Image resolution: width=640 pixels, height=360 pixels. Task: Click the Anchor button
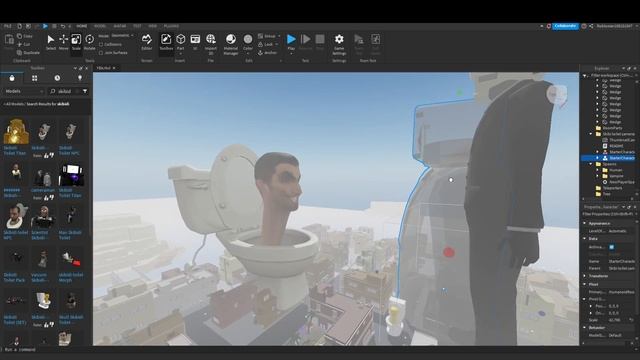point(268,53)
